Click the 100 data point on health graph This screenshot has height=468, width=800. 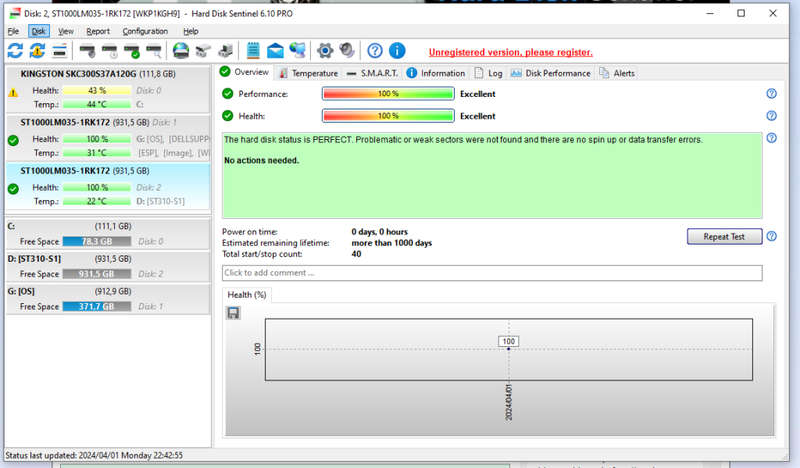(x=509, y=349)
